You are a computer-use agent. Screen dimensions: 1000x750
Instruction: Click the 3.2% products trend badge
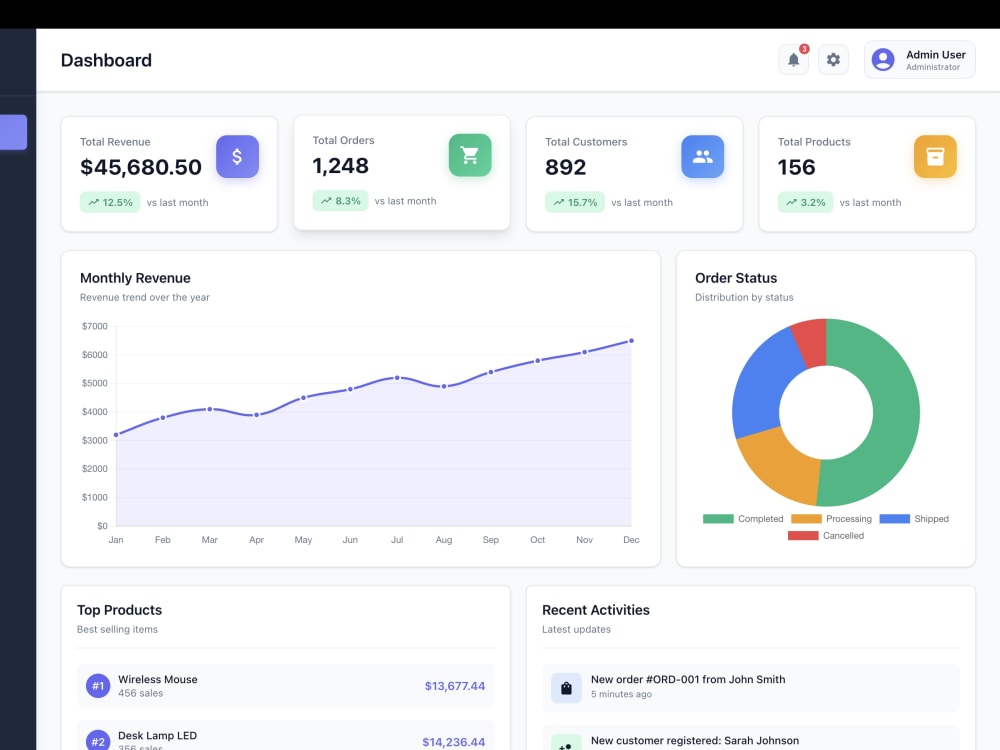[805, 202]
